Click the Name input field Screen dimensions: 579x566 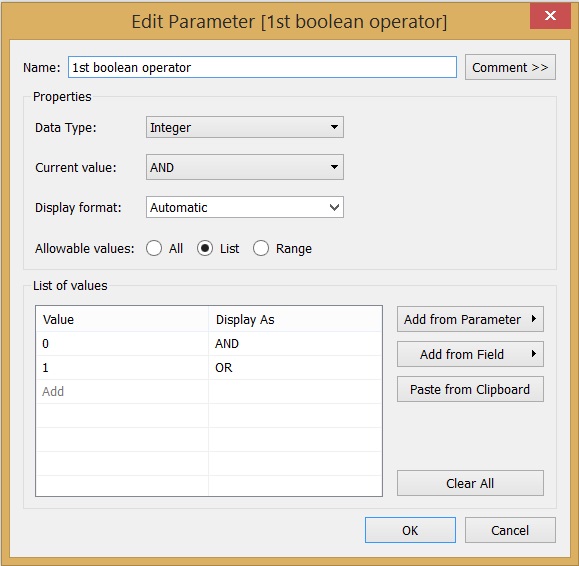point(262,67)
